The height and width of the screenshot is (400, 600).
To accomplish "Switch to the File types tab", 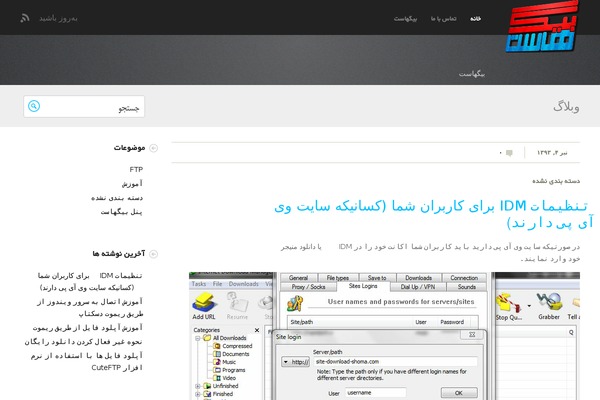I will point(338,278).
